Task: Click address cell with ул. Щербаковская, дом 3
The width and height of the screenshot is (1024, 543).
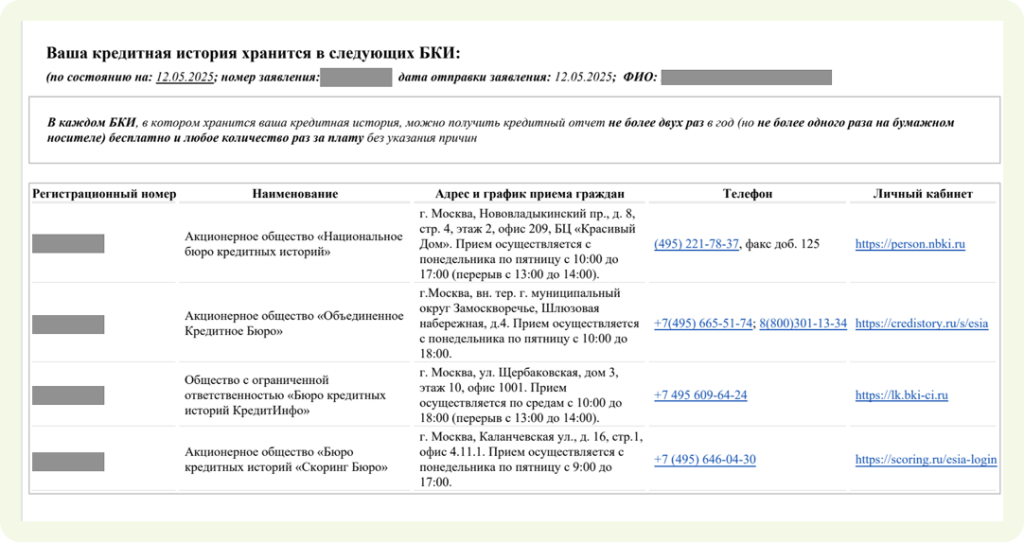Action: (529, 395)
